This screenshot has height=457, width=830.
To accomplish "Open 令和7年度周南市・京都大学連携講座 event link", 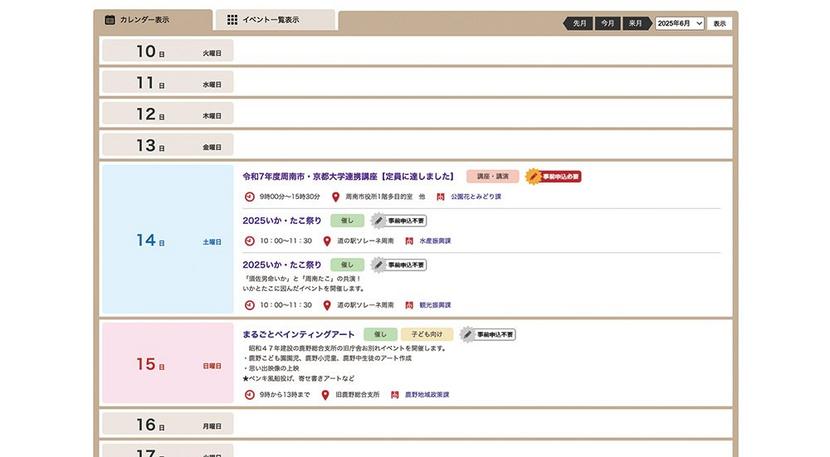I will [x=348, y=176].
